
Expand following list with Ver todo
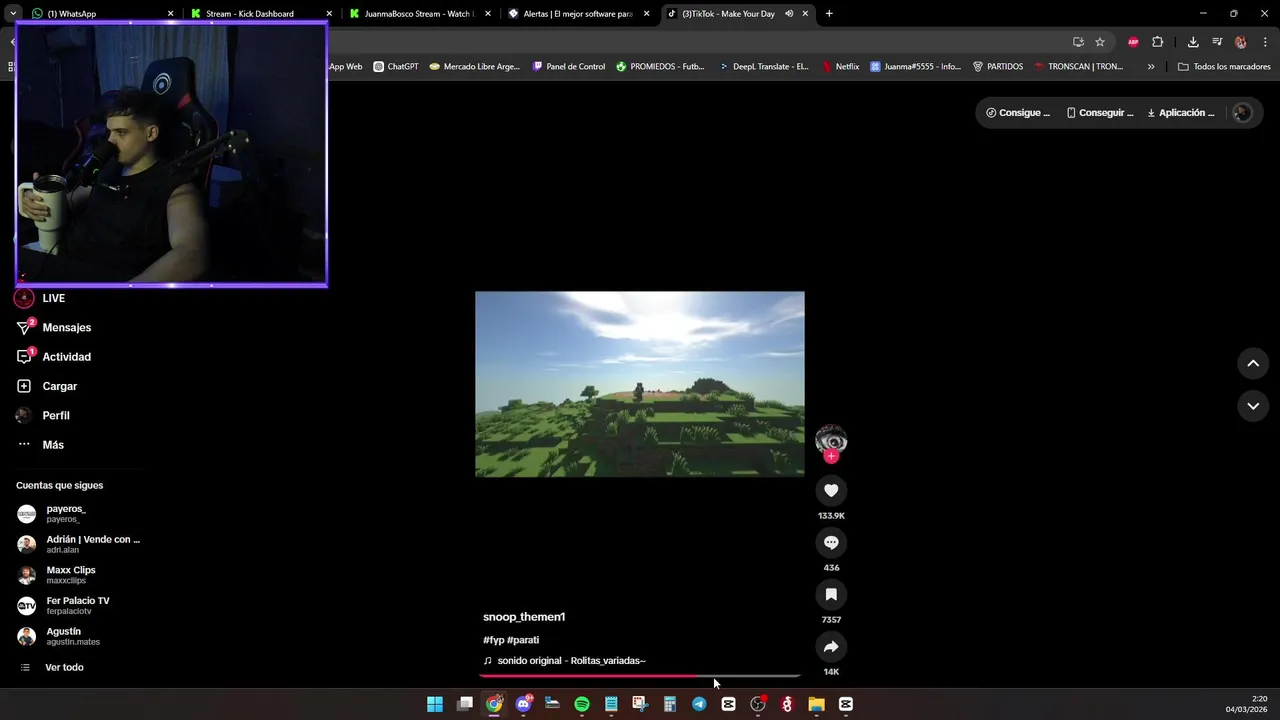point(52,667)
